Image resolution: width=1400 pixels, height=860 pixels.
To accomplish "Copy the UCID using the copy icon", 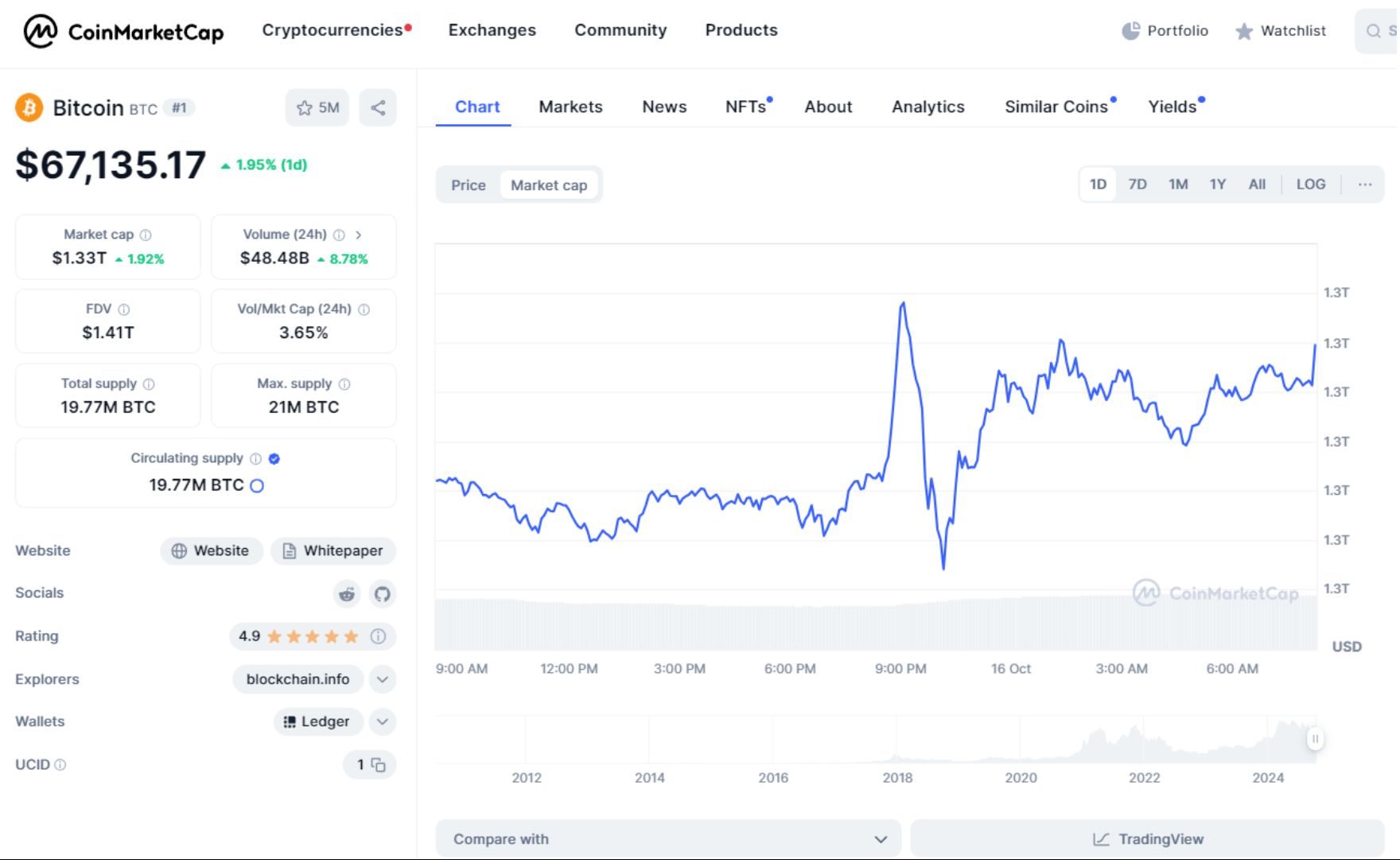I will pyautogui.click(x=379, y=765).
